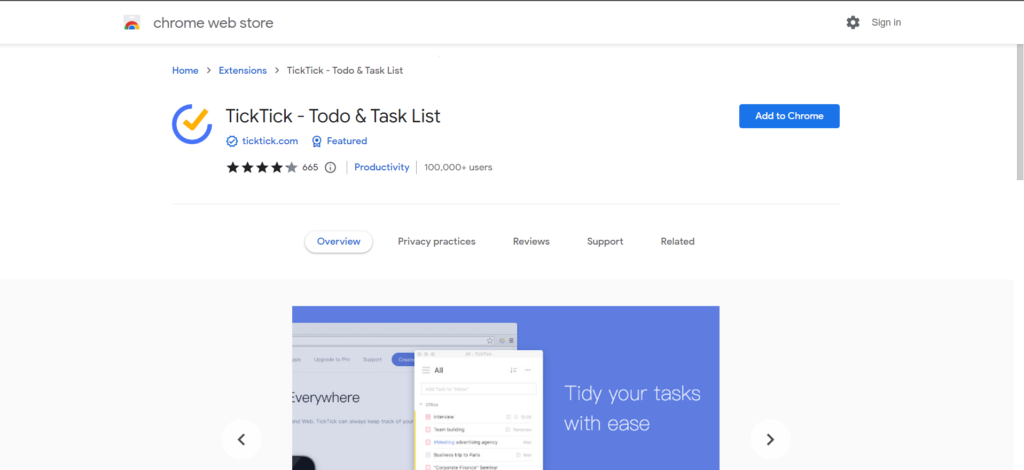Click the verified badge beside ticktick.com
This screenshot has height=470, width=1024.
[x=232, y=141]
